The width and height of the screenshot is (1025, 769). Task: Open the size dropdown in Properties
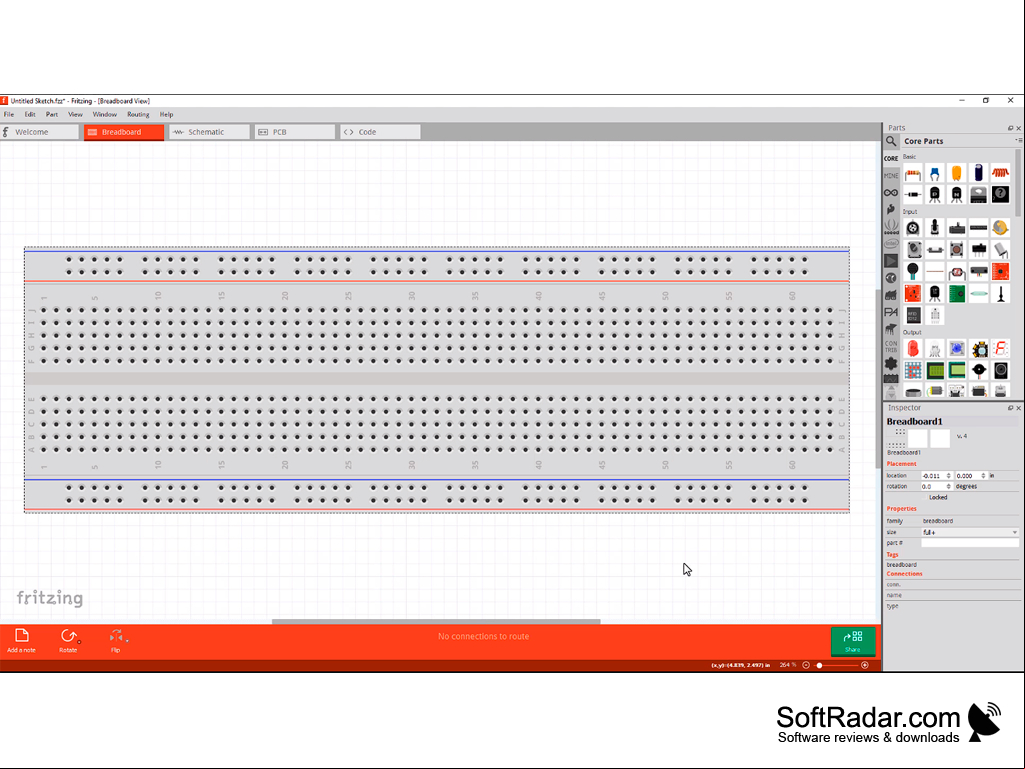[969, 532]
